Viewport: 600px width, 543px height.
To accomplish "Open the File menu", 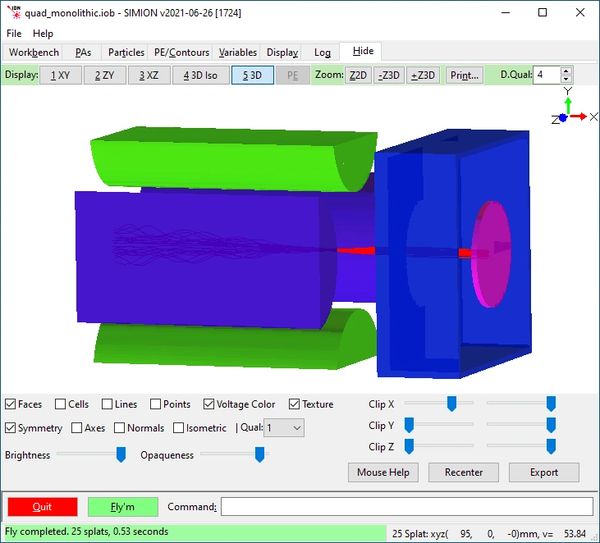I will point(14,34).
